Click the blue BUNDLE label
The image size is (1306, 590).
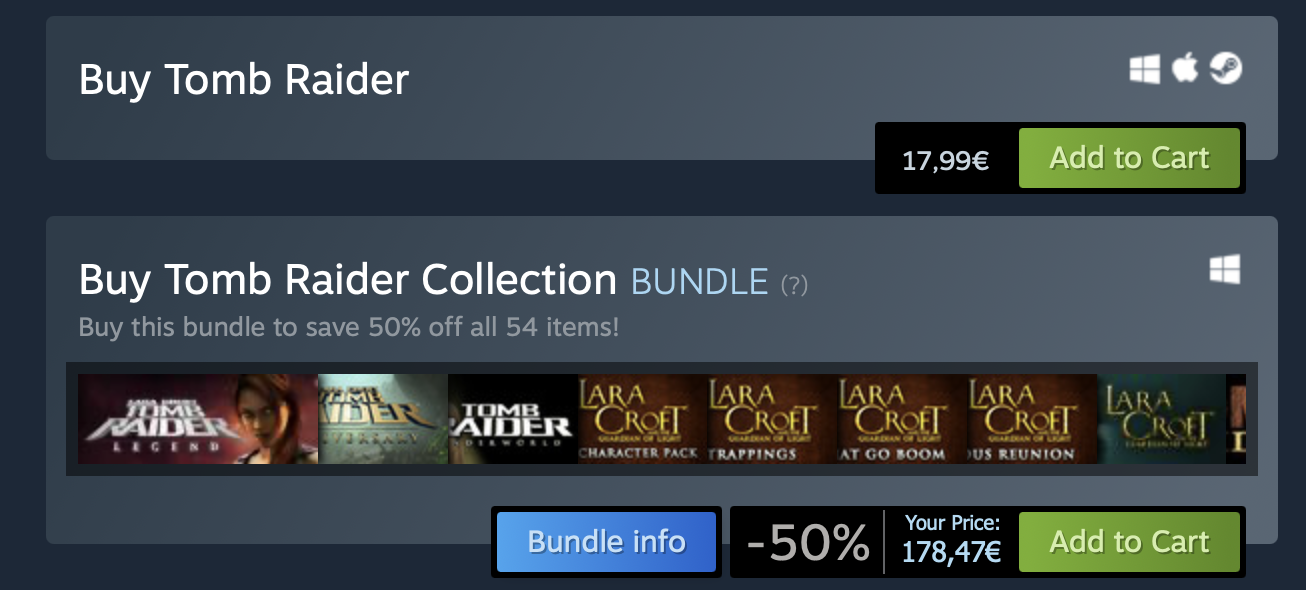point(699,282)
